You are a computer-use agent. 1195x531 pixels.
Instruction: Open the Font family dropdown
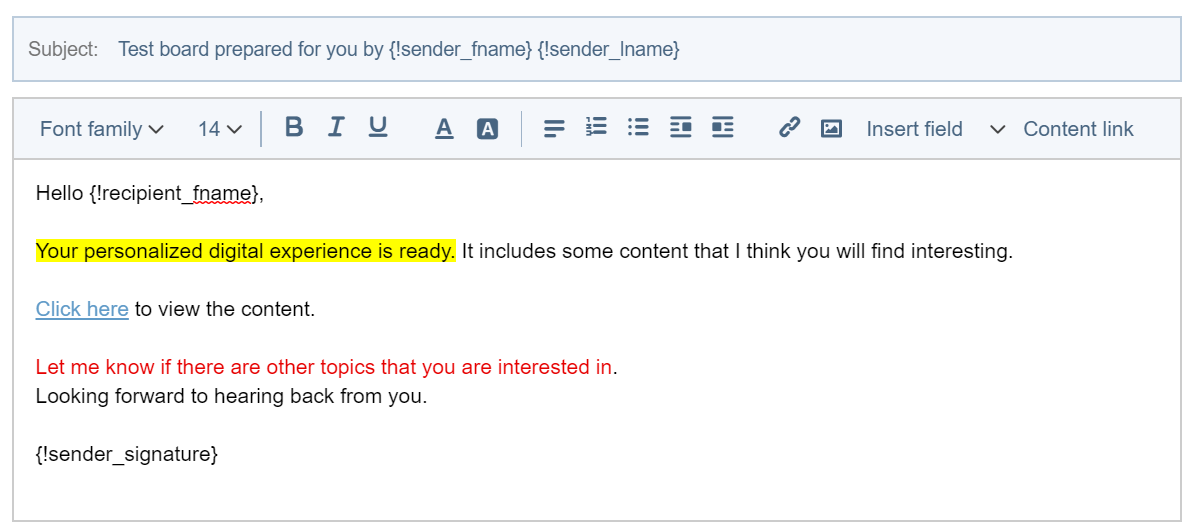pyautogui.click(x=101, y=129)
